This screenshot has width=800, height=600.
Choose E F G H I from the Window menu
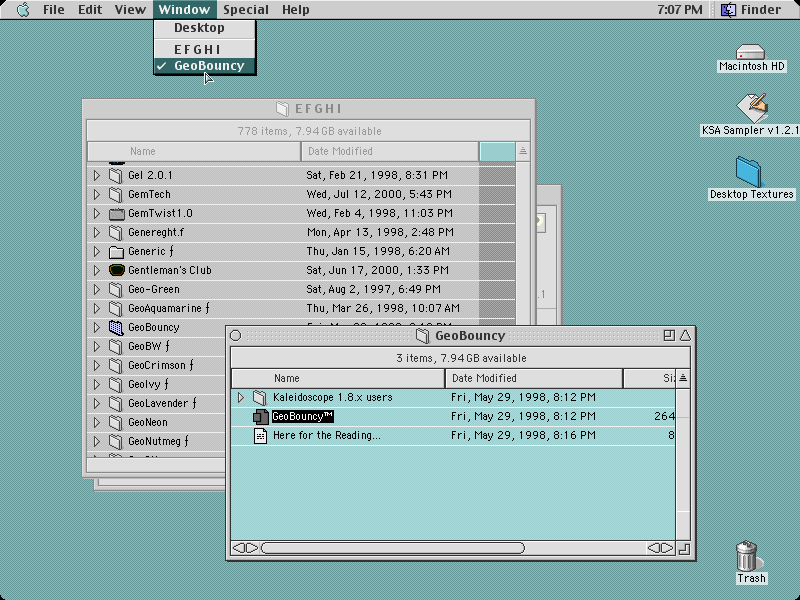point(205,49)
